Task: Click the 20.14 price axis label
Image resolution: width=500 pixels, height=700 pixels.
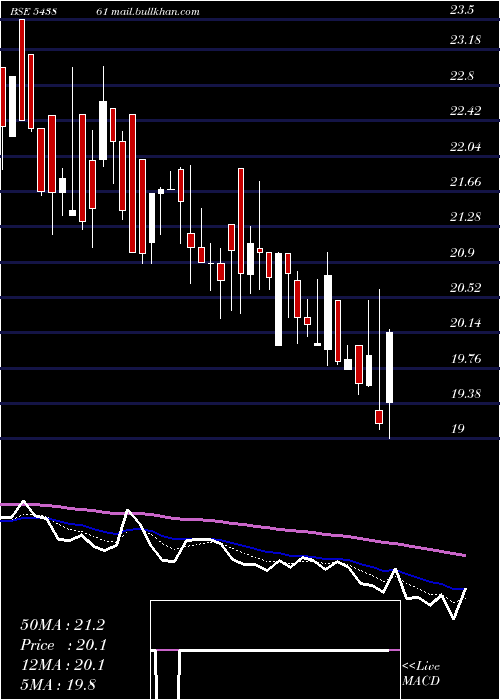Action: (465, 322)
